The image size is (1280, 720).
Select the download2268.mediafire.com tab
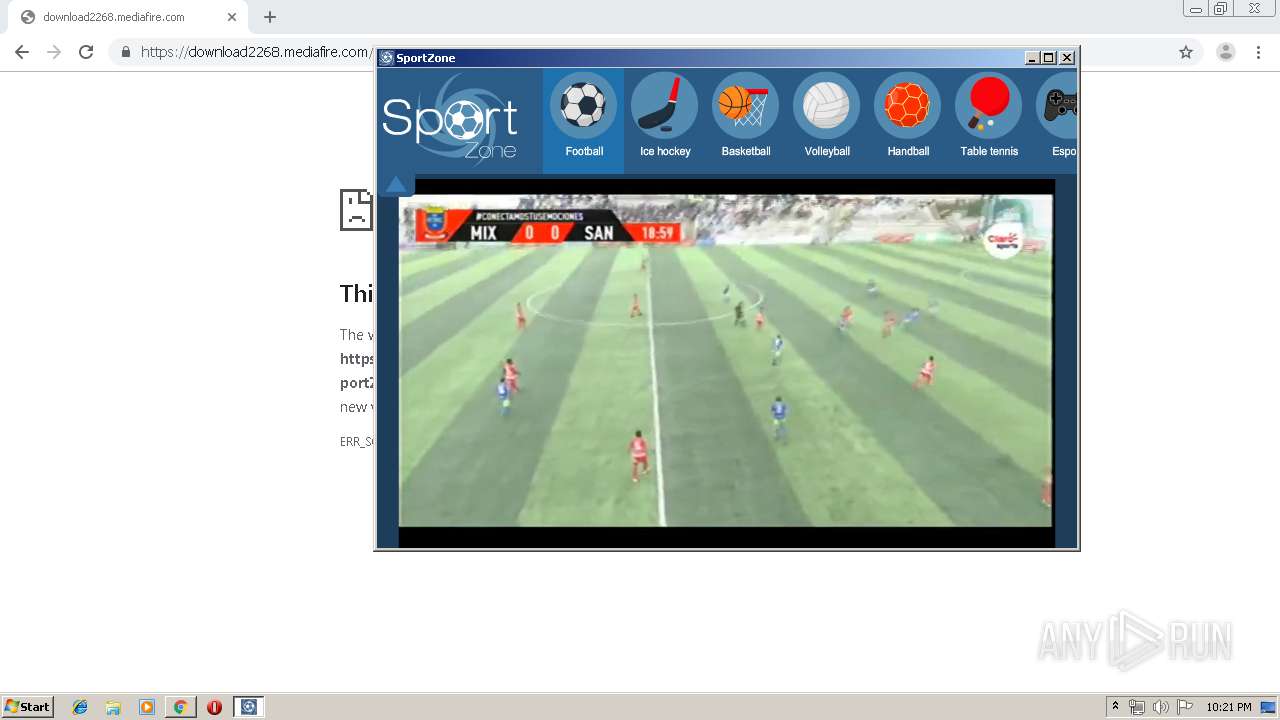(127, 17)
